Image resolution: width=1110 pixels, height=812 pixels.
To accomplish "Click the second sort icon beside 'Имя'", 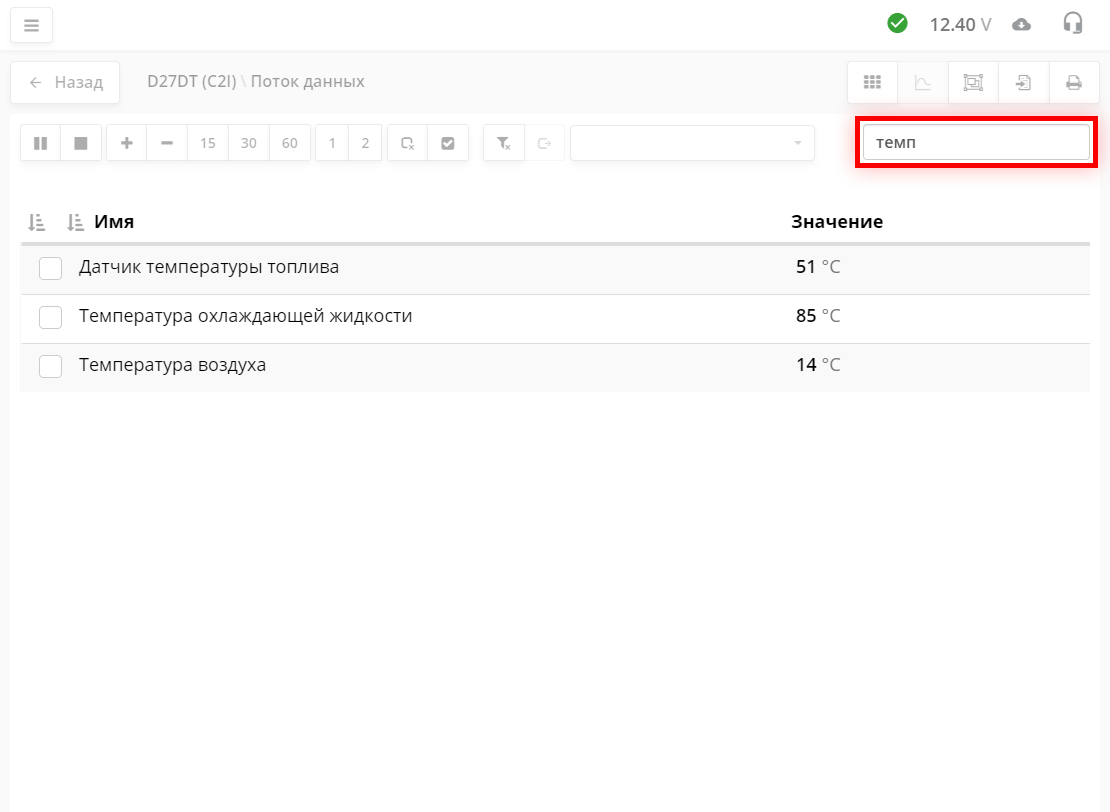I will pyautogui.click(x=74, y=222).
